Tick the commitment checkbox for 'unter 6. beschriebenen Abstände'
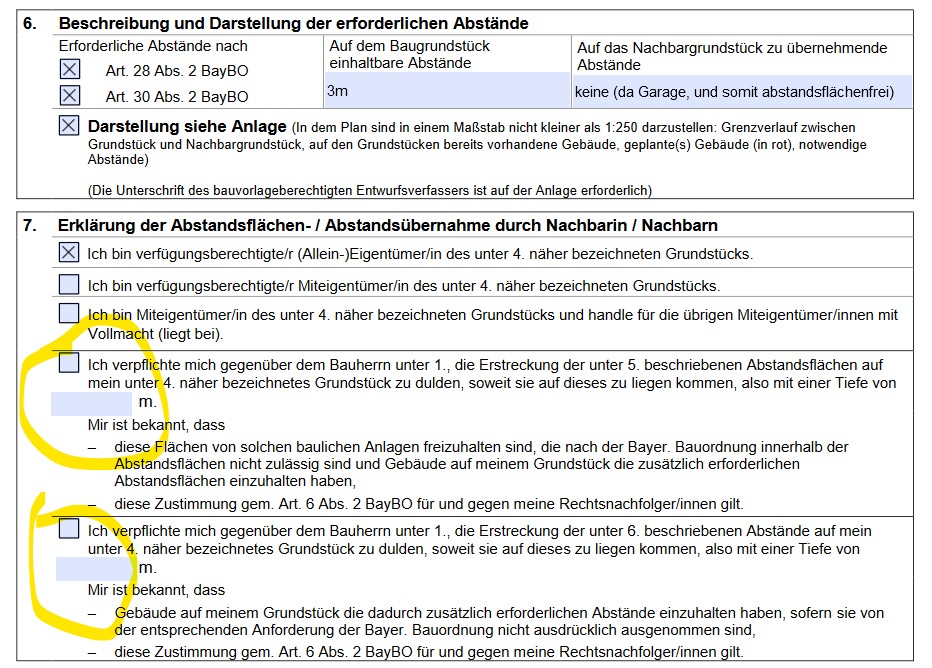The image size is (932, 668). click(69, 529)
